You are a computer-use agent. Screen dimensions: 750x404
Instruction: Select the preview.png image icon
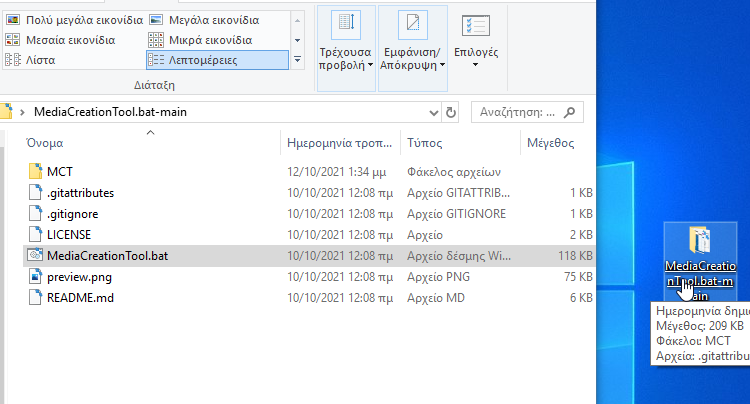pyautogui.click(x=35, y=276)
